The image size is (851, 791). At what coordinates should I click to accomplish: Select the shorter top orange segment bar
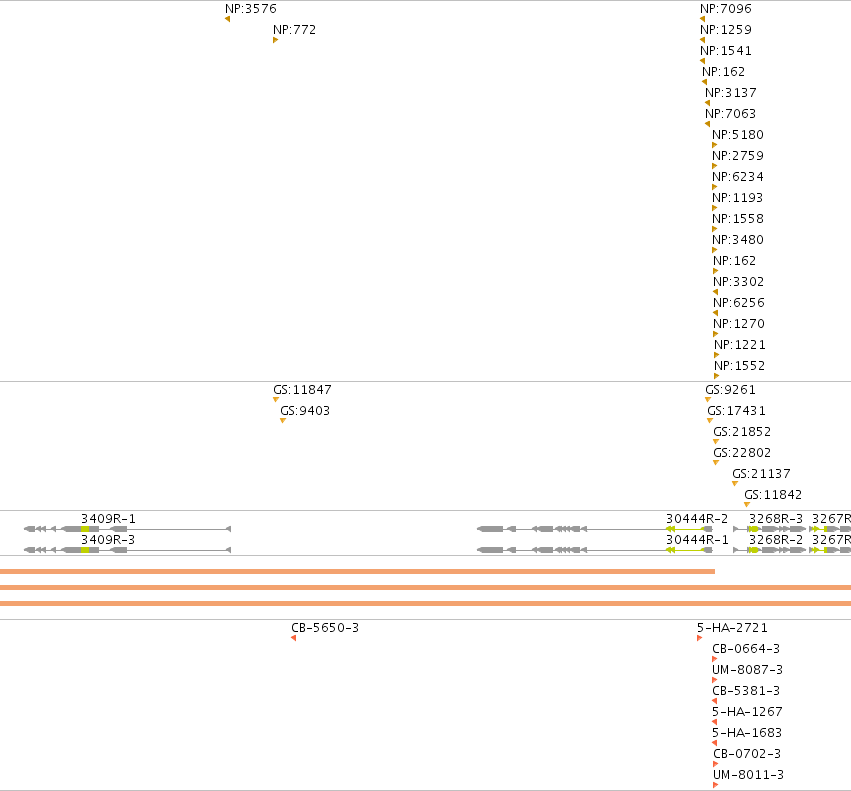click(x=357, y=571)
